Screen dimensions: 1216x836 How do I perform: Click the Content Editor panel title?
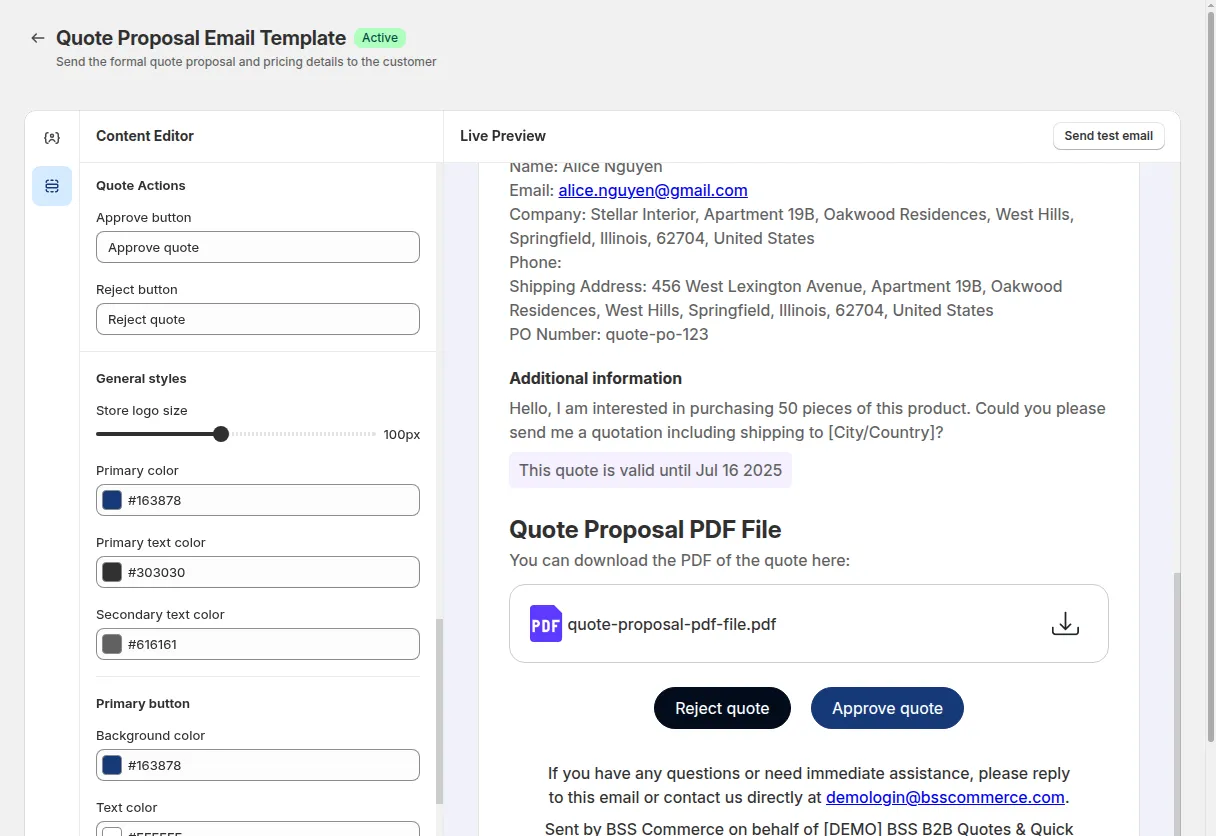(x=145, y=136)
